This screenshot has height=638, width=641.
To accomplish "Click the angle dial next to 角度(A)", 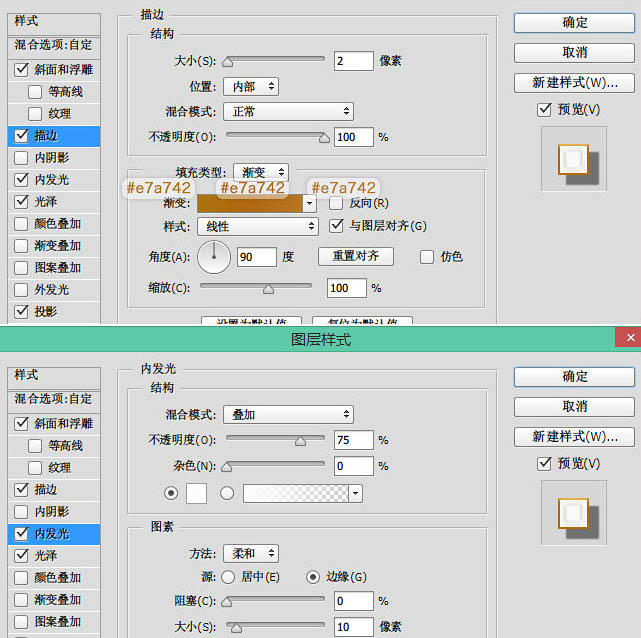I will pyautogui.click(x=214, y=257).
